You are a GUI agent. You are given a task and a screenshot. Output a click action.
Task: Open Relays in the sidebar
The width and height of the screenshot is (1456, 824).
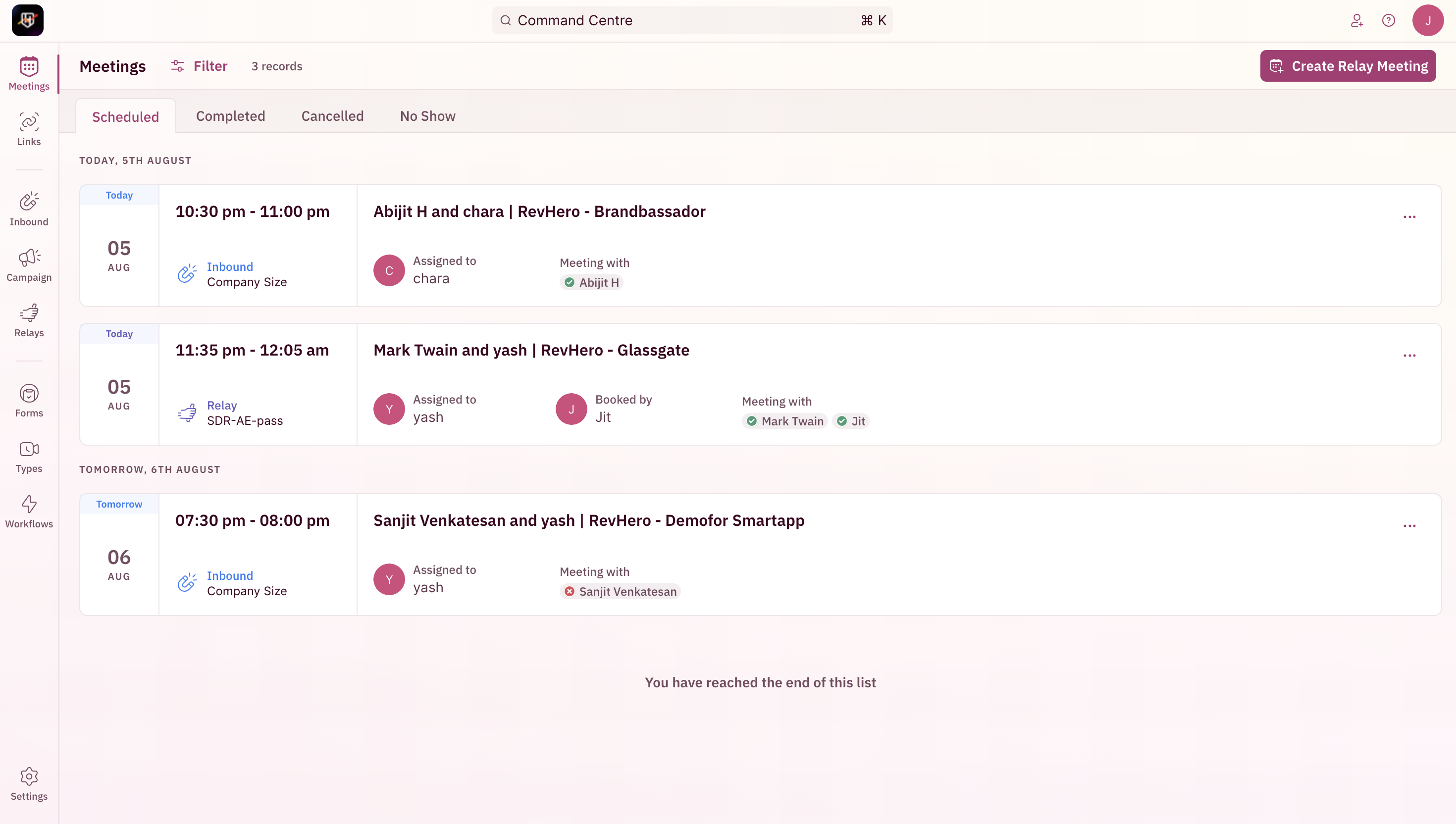click(x=29, y=320)
